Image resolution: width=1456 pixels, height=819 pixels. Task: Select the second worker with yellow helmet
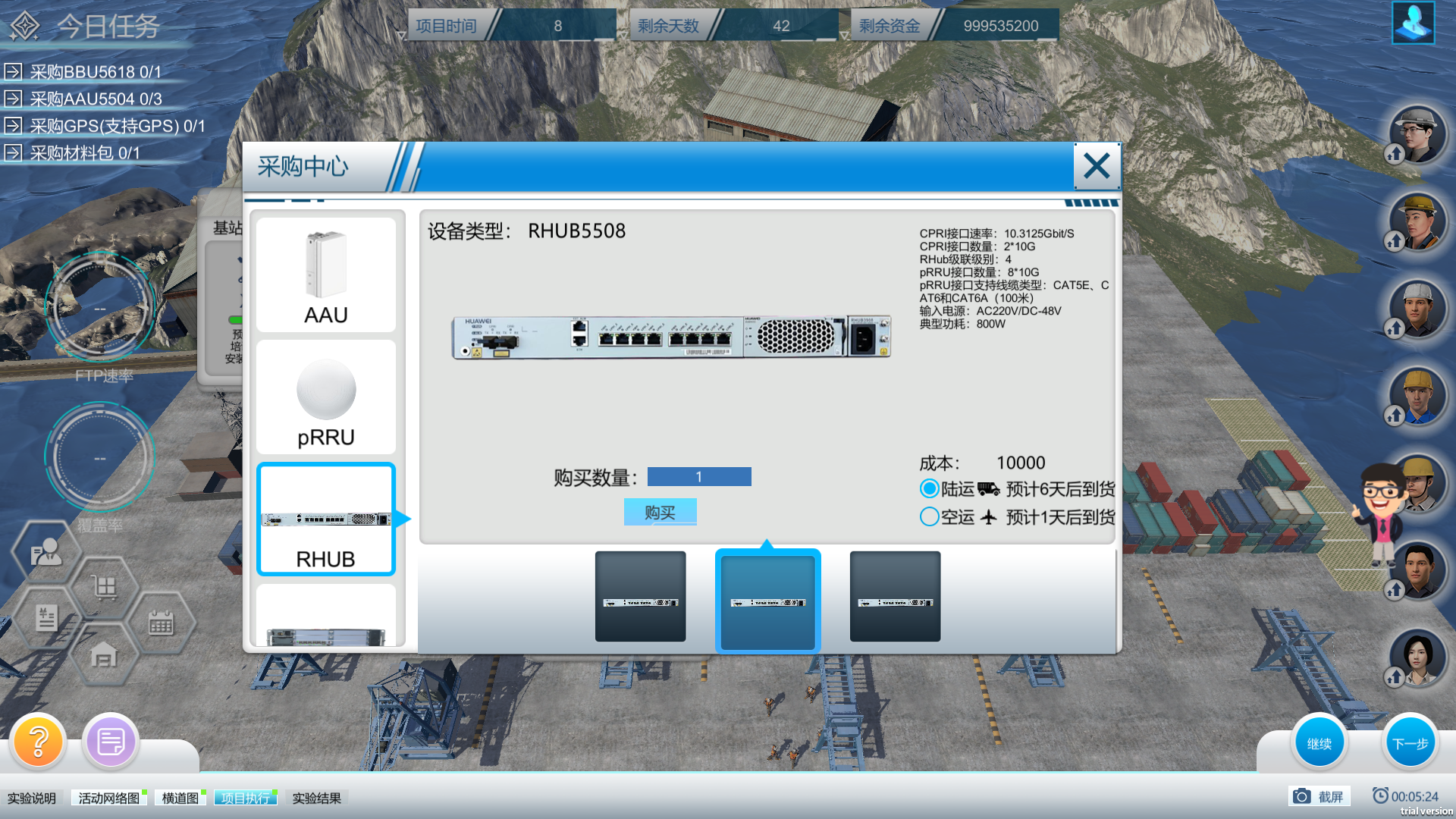point(1418,221)
